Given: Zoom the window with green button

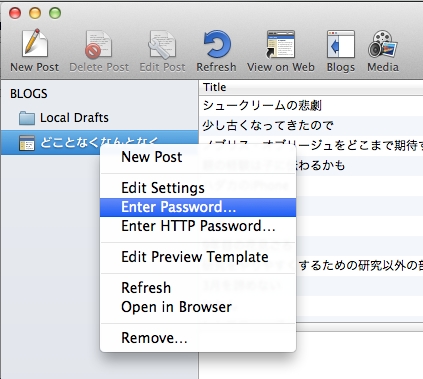Looking at the screenshot, I should [x=55, y=13].
